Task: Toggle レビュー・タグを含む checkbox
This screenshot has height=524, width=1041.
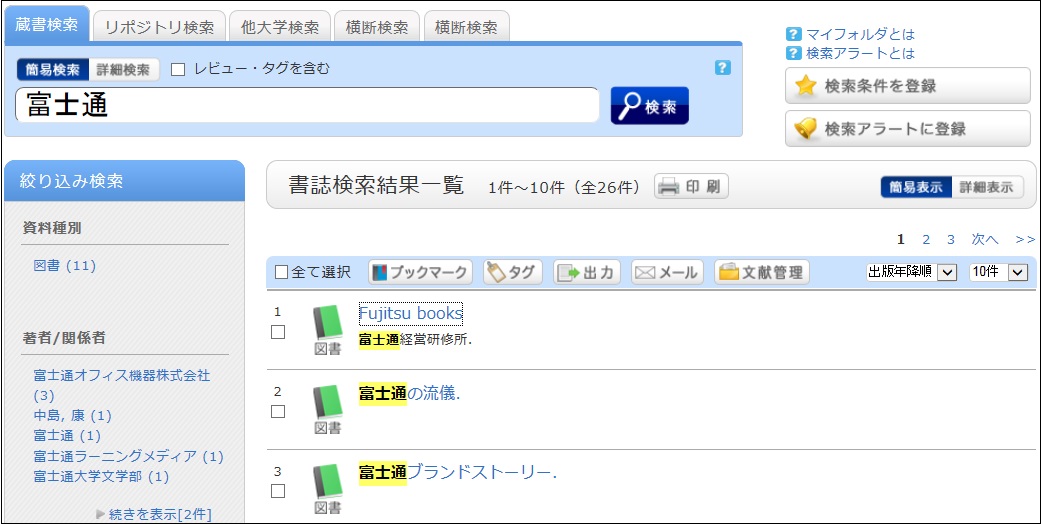Action: coord(178,69)
